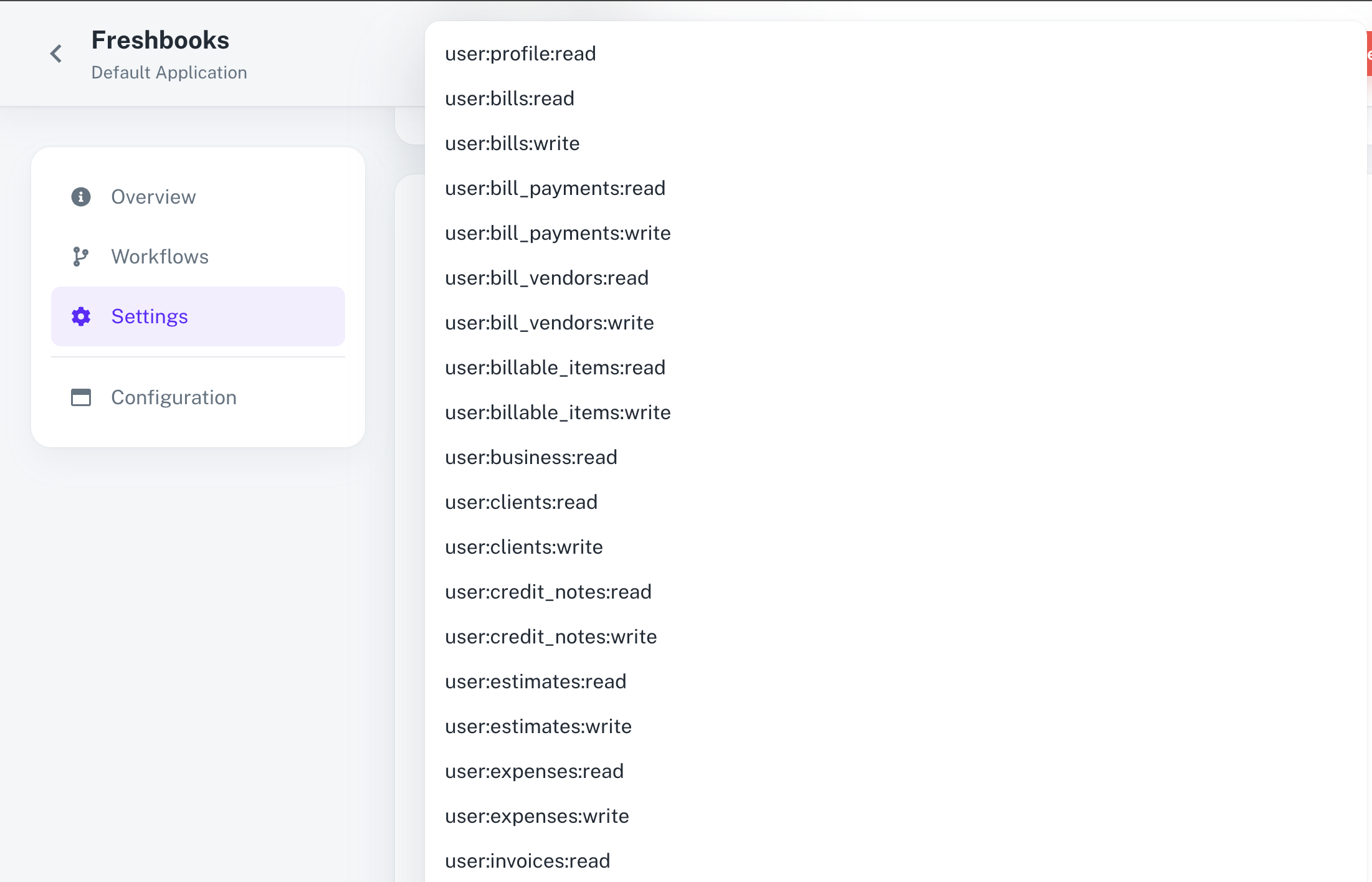Click the Configuration window icon
This screenshot has width=1372, height=882.
point(81,397)
